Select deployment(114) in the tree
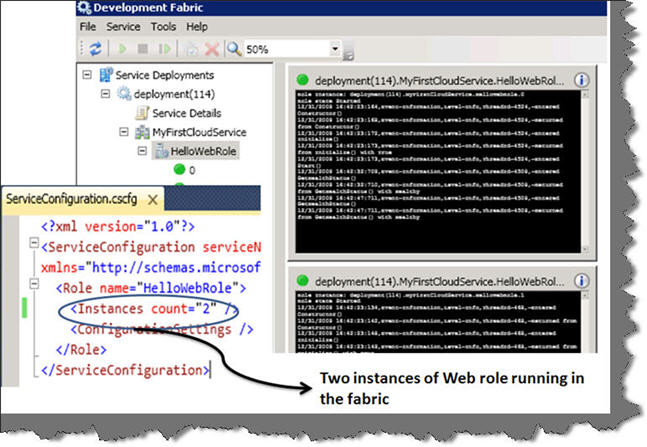647x447 pixels. pyautogui.click(x=174, y=94)
